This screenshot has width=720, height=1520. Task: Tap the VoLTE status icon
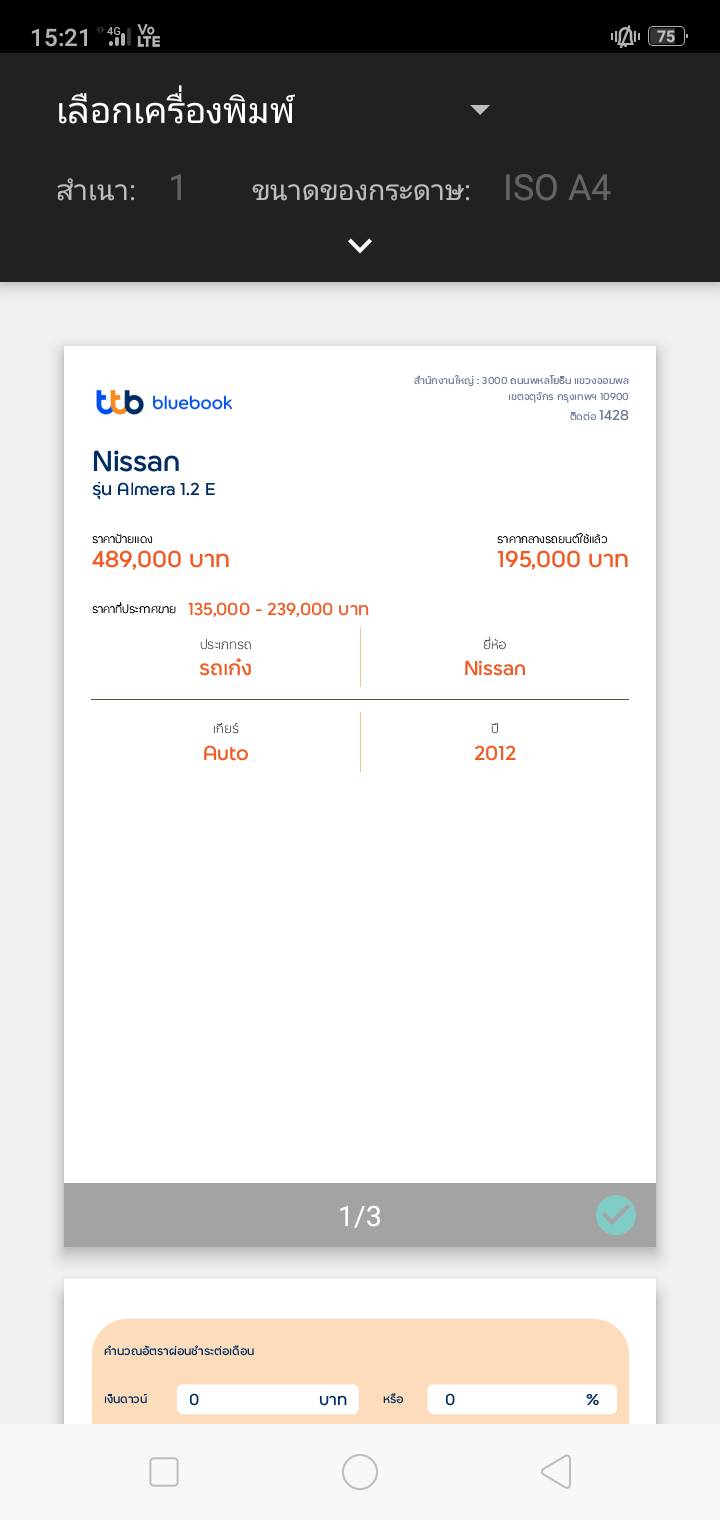click(148, 37)
